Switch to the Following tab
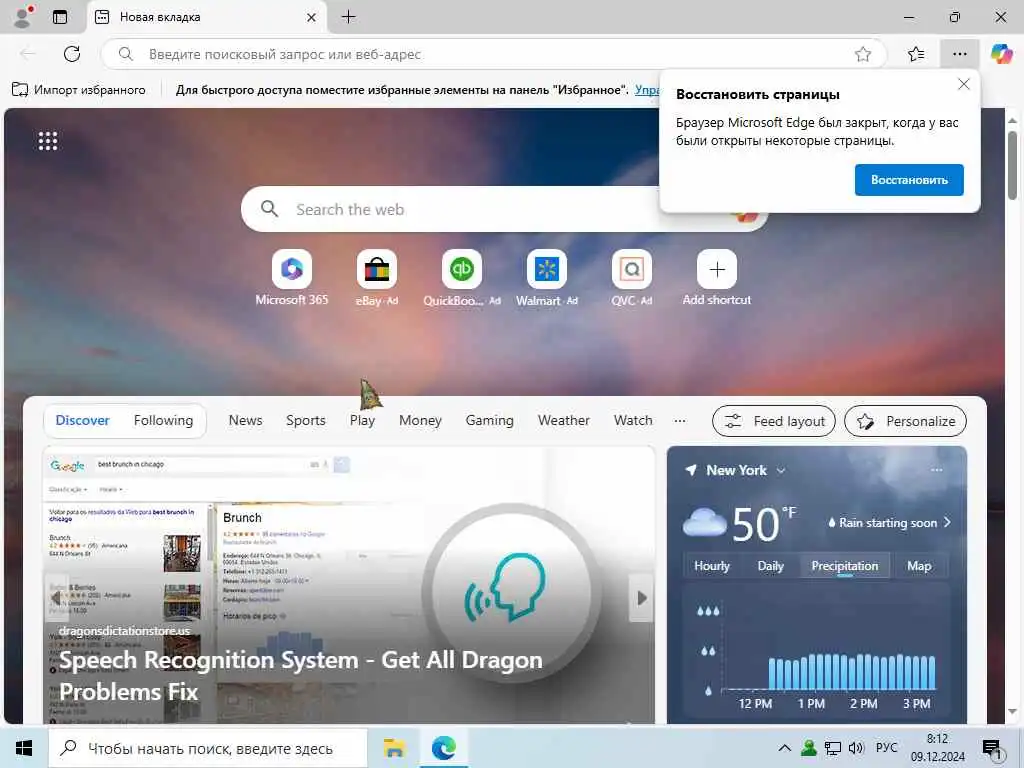Image resolution: width=1024 pixels, height=768 pixels. coord(163,421)
